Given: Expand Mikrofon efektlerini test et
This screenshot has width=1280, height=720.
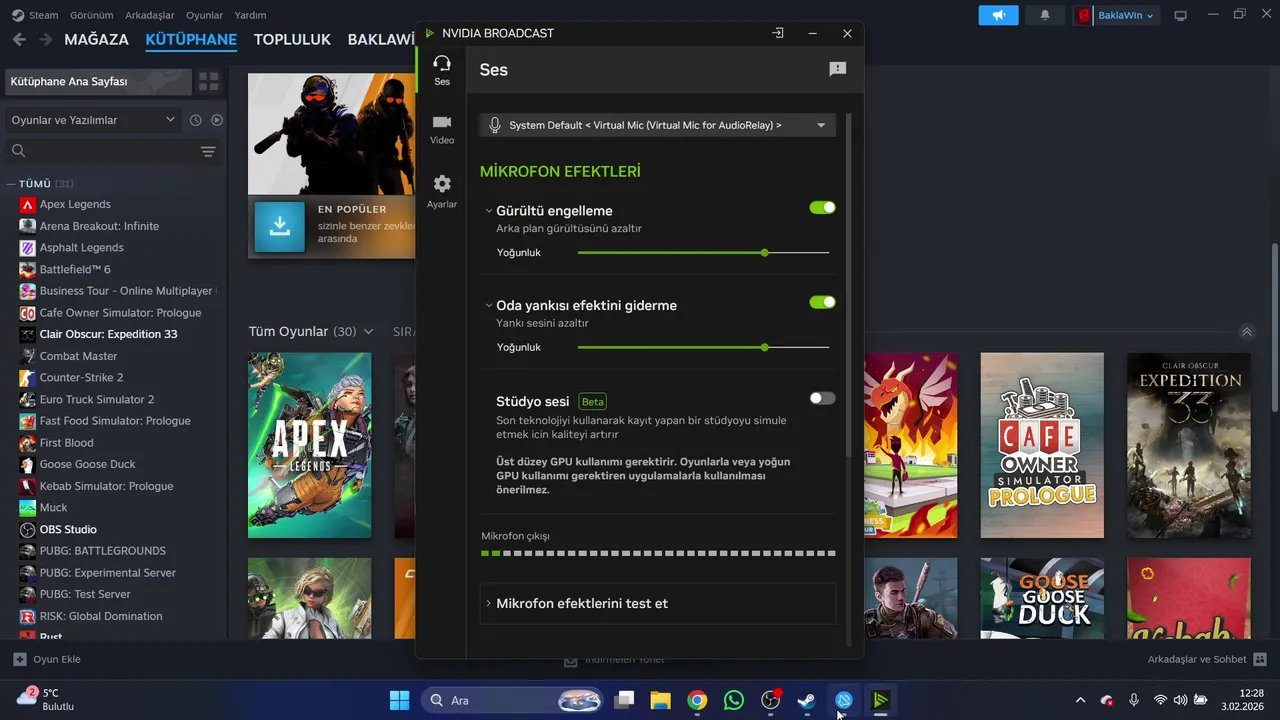Looking at the screenshot, I should coord(658,603).
